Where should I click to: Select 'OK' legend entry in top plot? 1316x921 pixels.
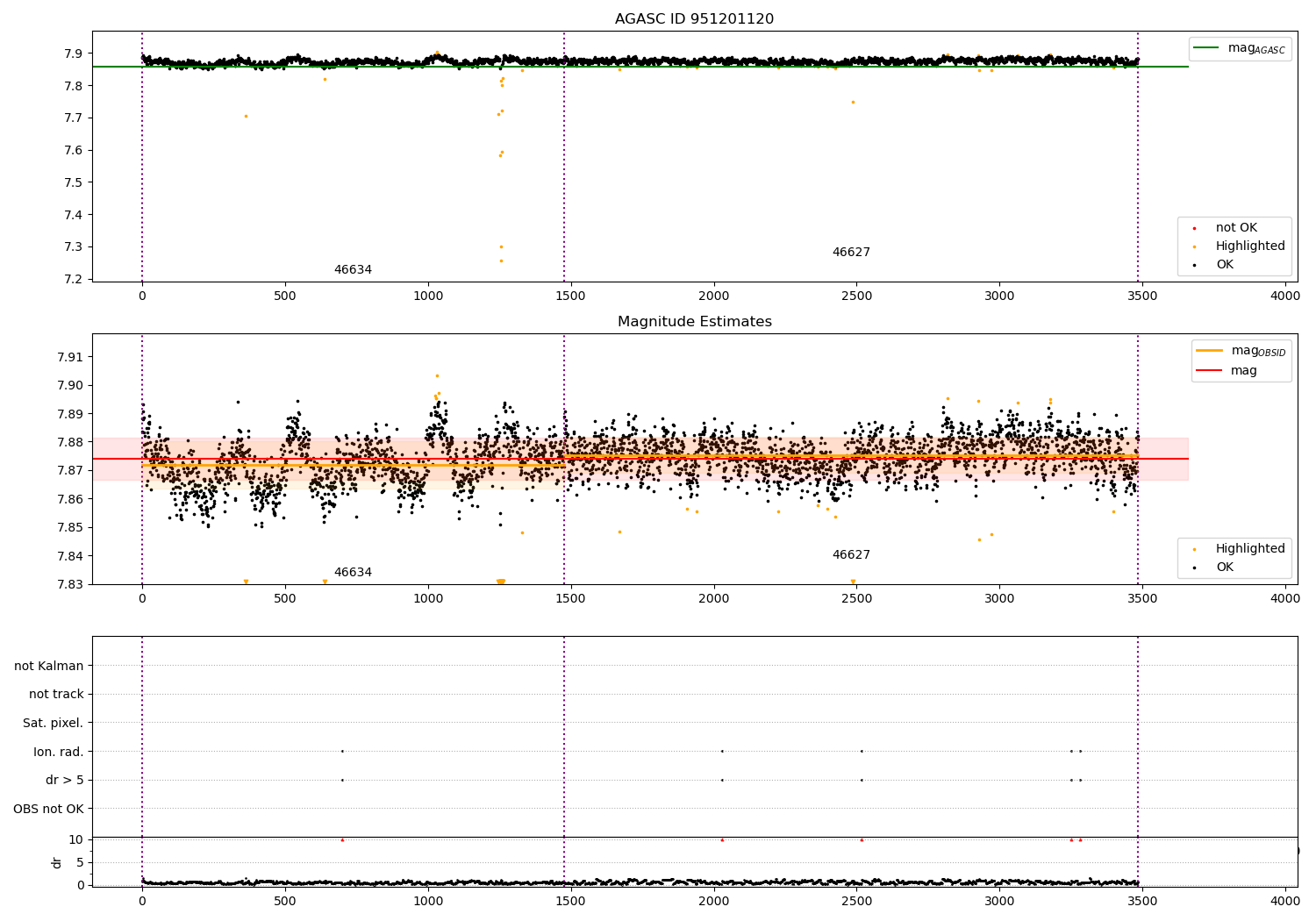(1224, 265)
